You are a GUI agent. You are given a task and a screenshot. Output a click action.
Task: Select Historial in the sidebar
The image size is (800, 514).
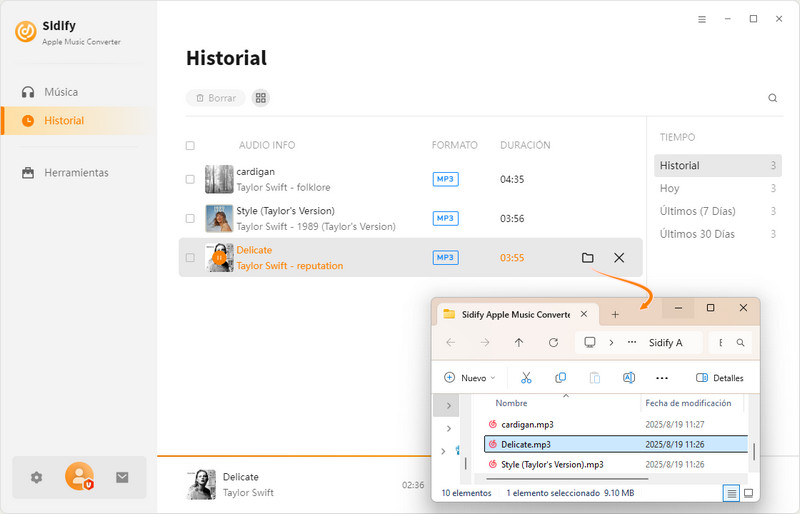click(79, 120)
